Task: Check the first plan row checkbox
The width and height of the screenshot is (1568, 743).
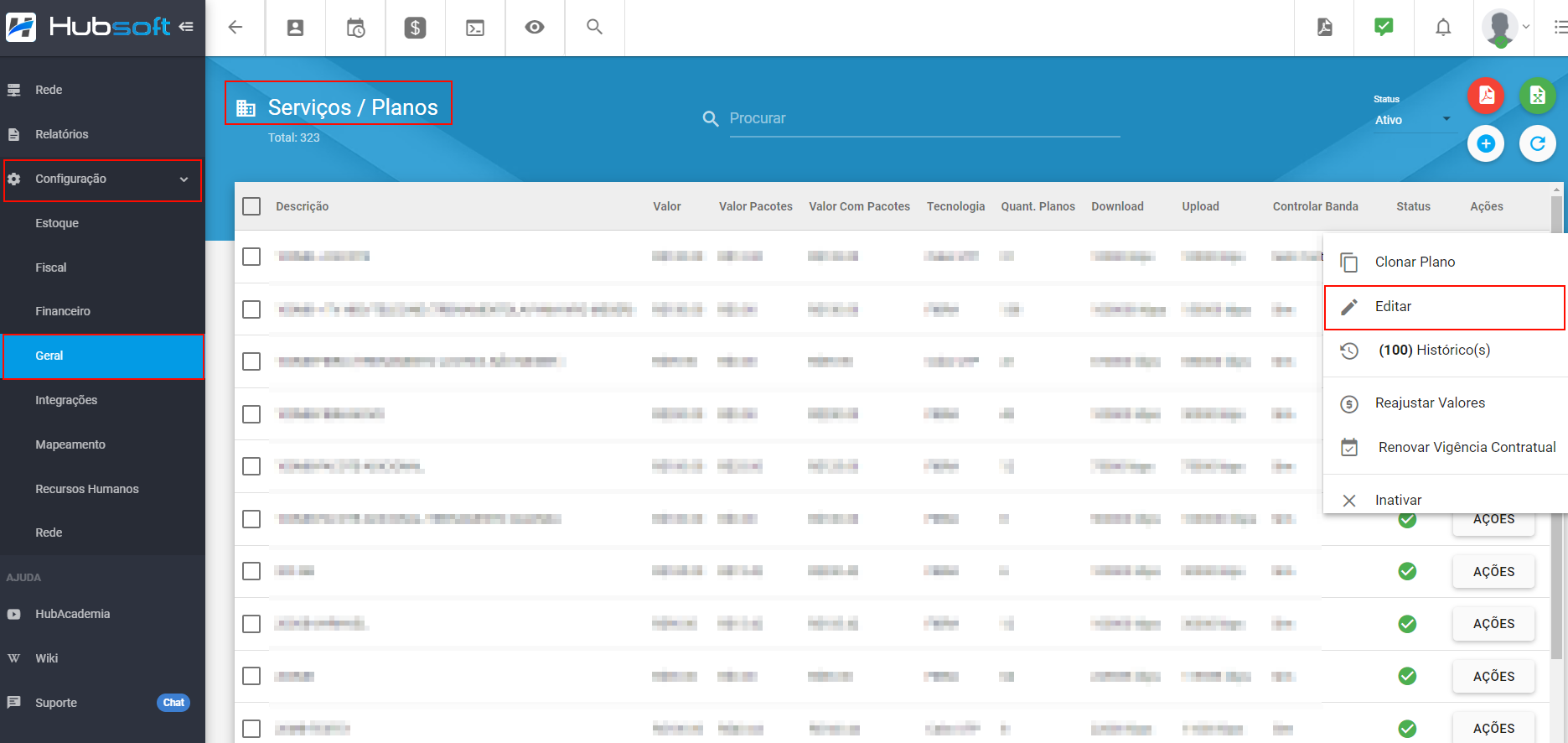Action: 251,257
